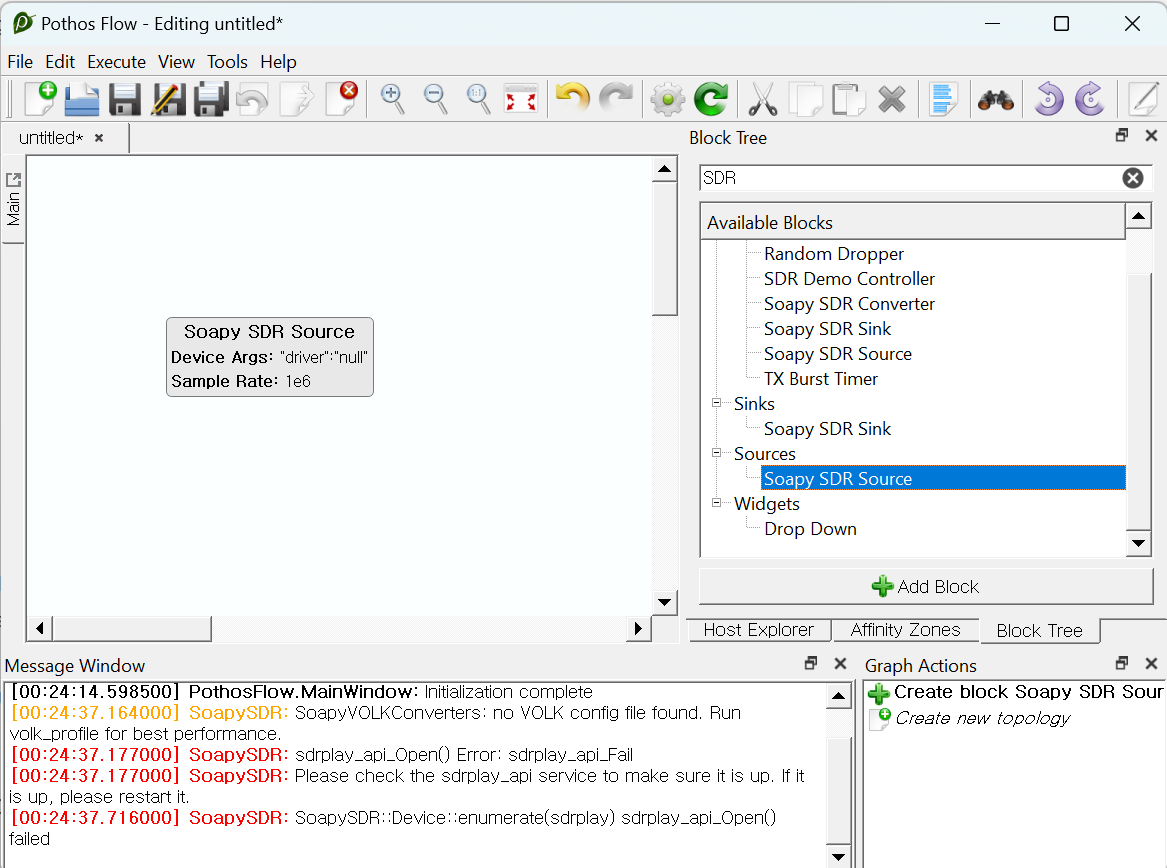Open the View menu

tap(176, 62)
